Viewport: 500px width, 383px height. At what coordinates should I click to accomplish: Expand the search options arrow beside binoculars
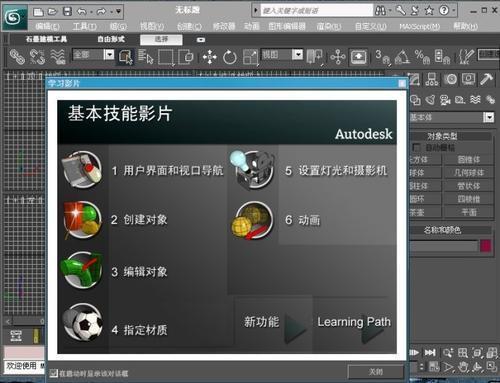[390, 11]
